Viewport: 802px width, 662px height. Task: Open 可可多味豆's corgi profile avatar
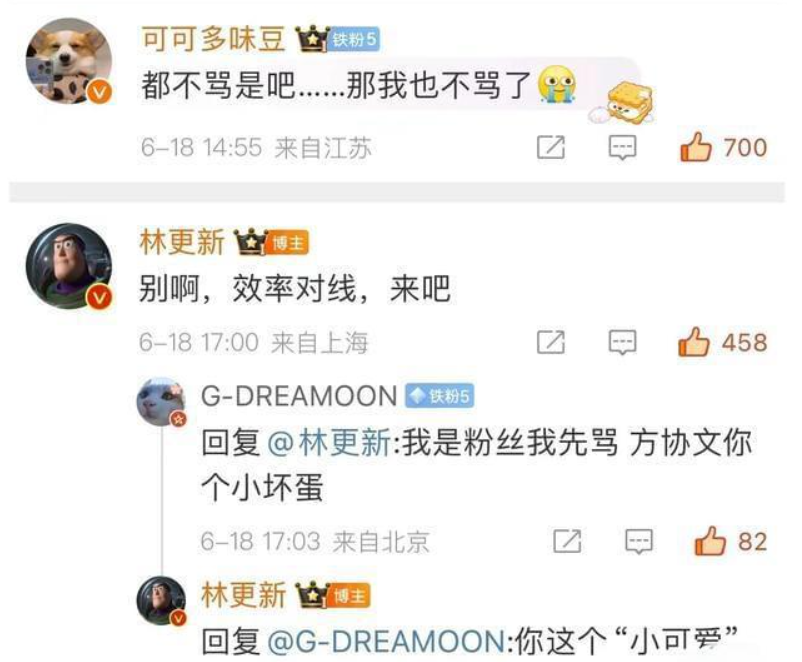(x=69, y=61)
